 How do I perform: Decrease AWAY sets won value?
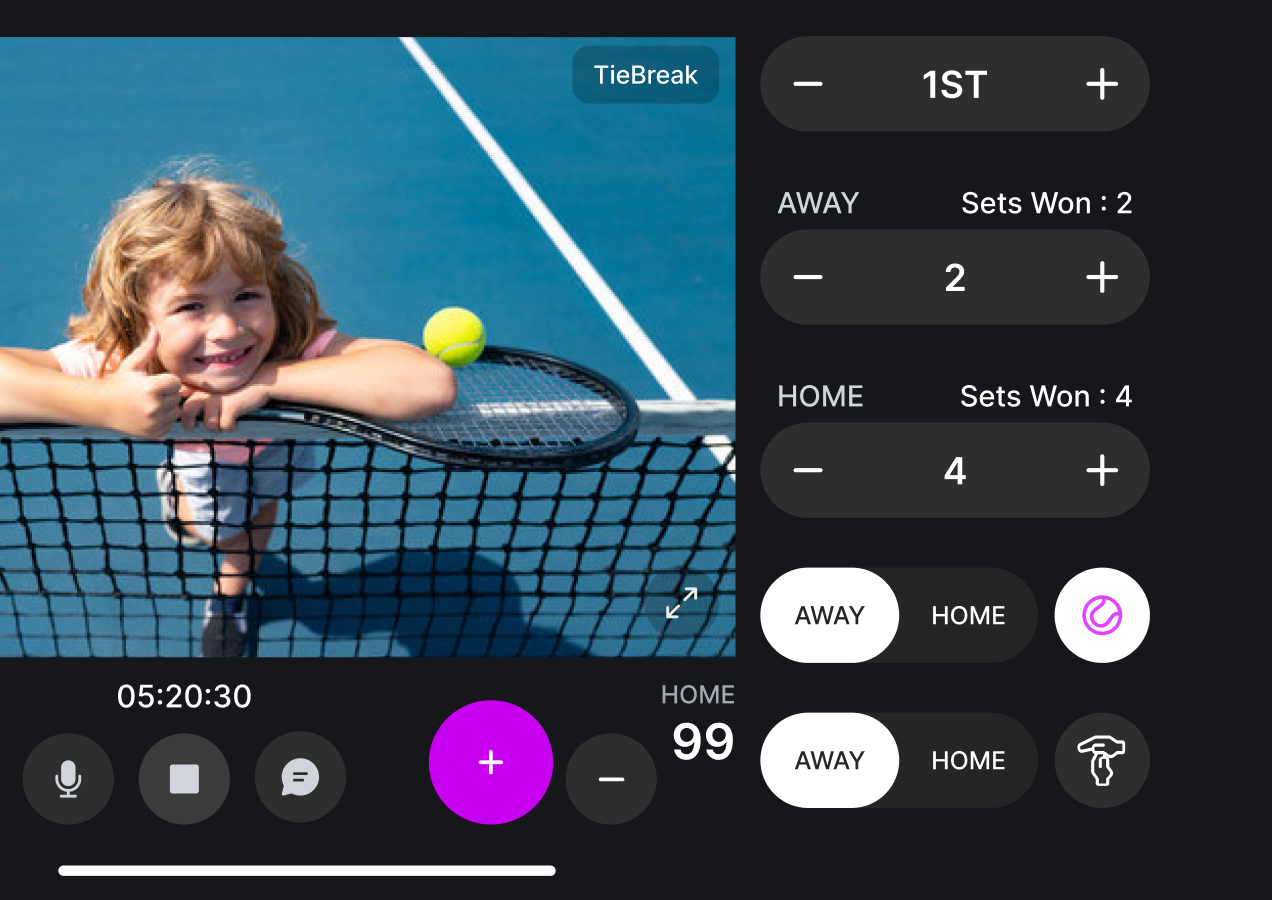click(x=808, y=277)
